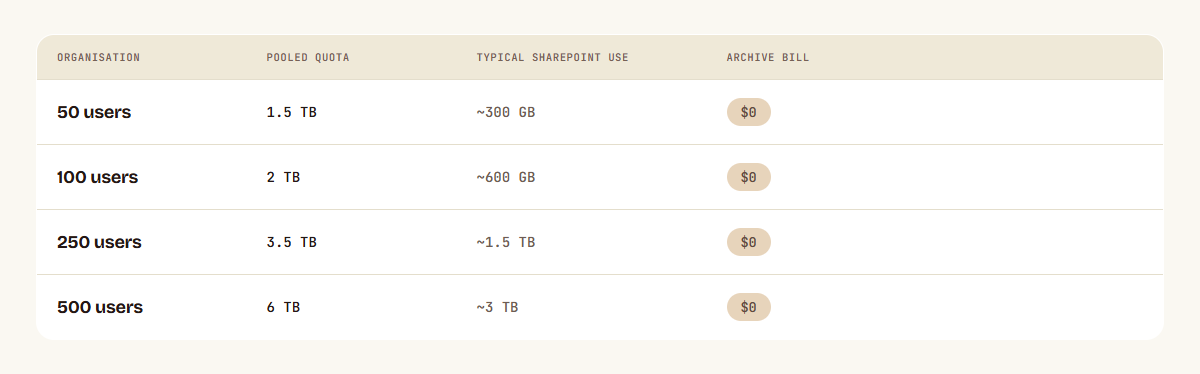The height and width of the screenshot is (374, 1200).
Task: Select the 6 TB quota value
Action: [x=283, y=307]
